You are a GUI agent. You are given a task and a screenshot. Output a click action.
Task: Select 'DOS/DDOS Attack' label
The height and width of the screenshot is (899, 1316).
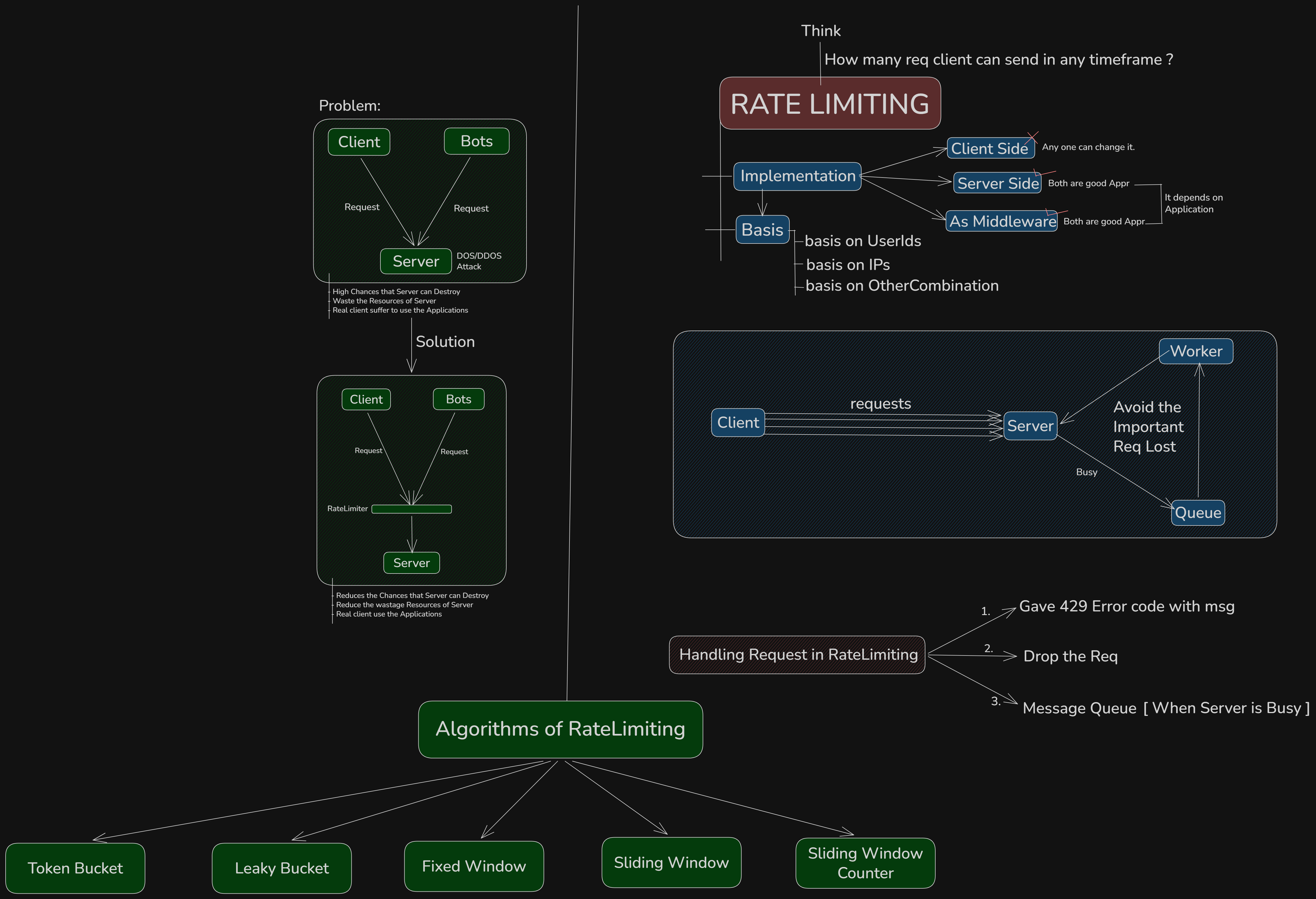pos(479,261)
